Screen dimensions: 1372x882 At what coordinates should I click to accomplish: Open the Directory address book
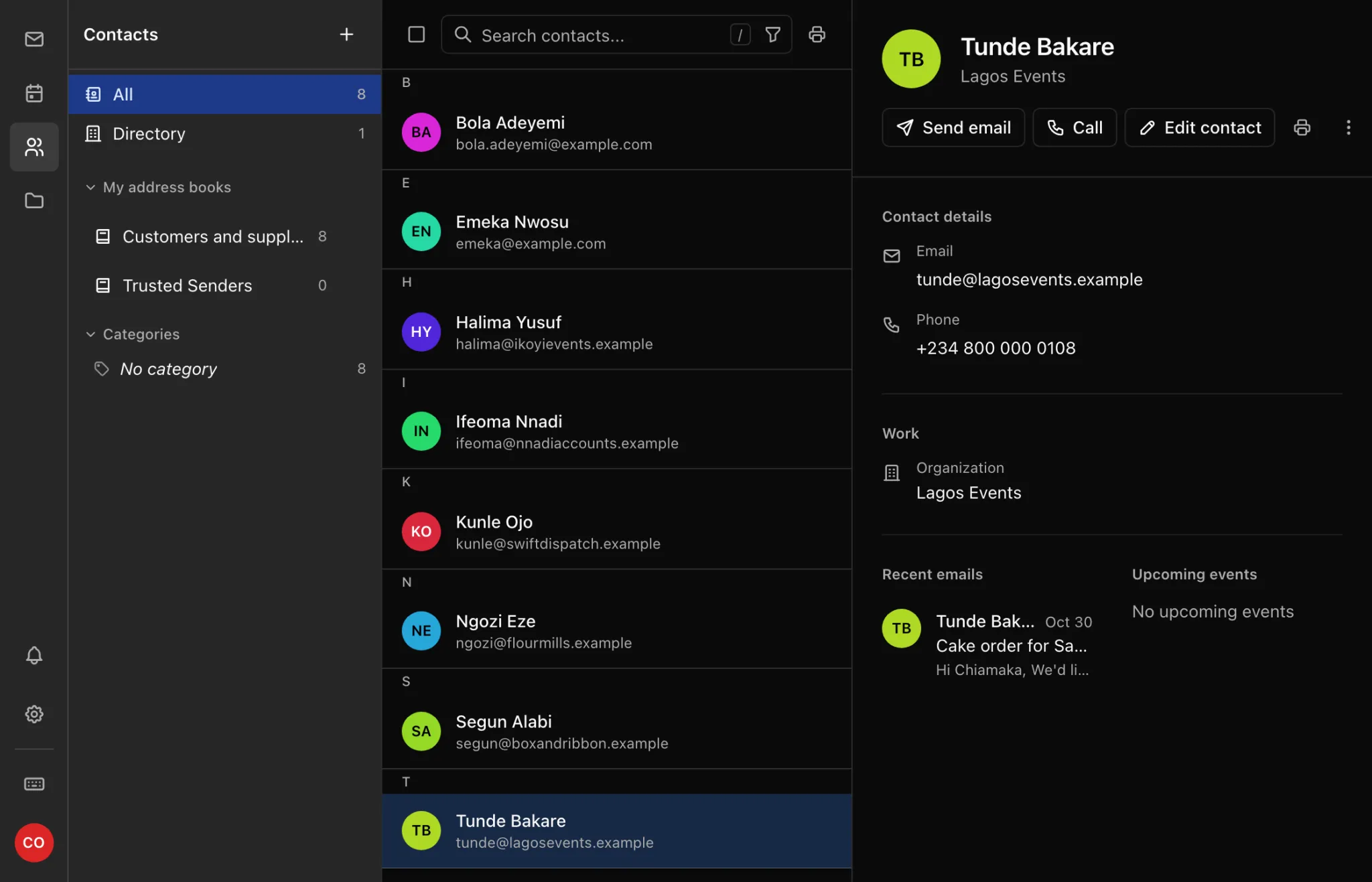(x=225, y=134)
